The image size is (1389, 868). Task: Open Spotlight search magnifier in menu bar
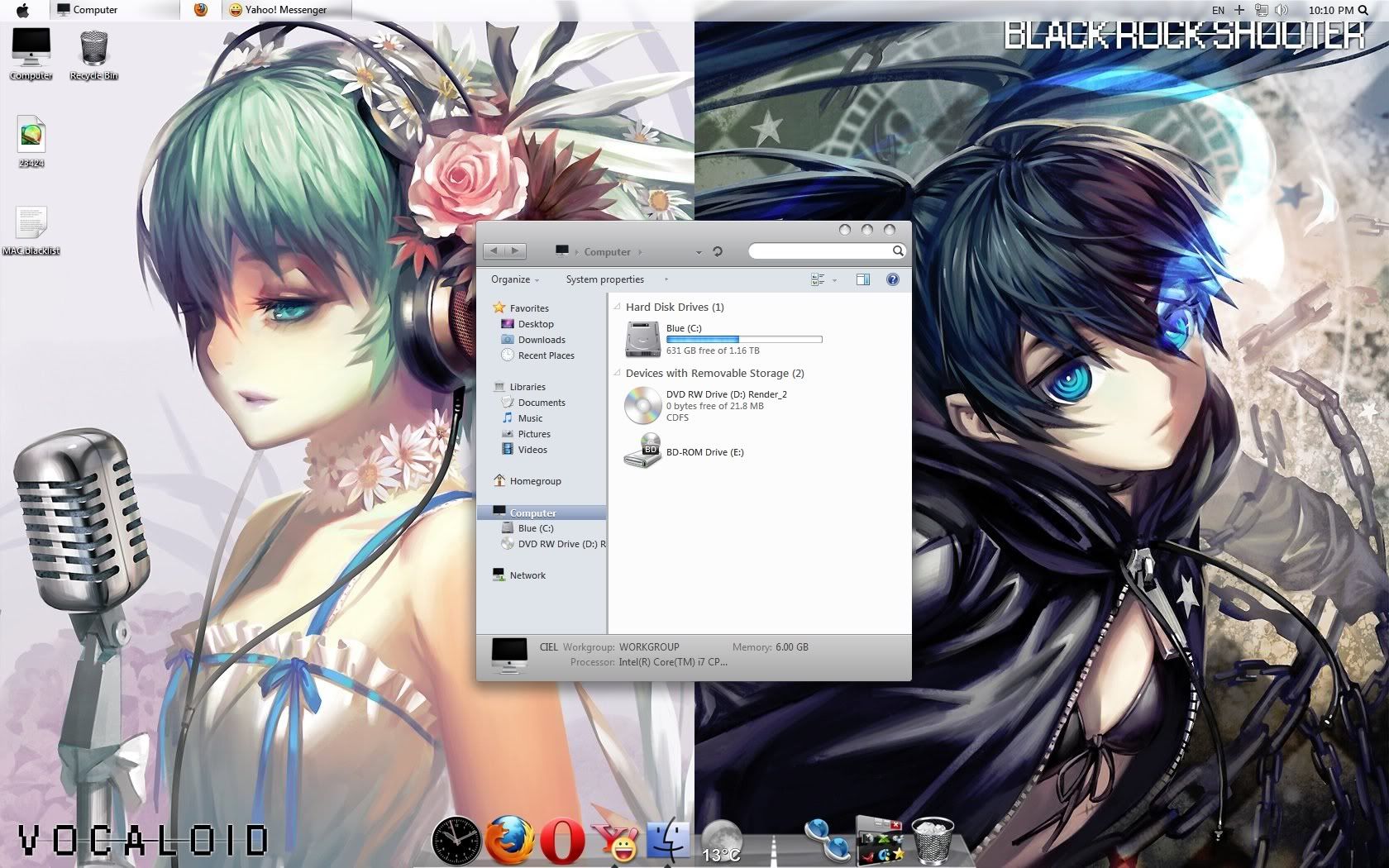point(1364,10)
